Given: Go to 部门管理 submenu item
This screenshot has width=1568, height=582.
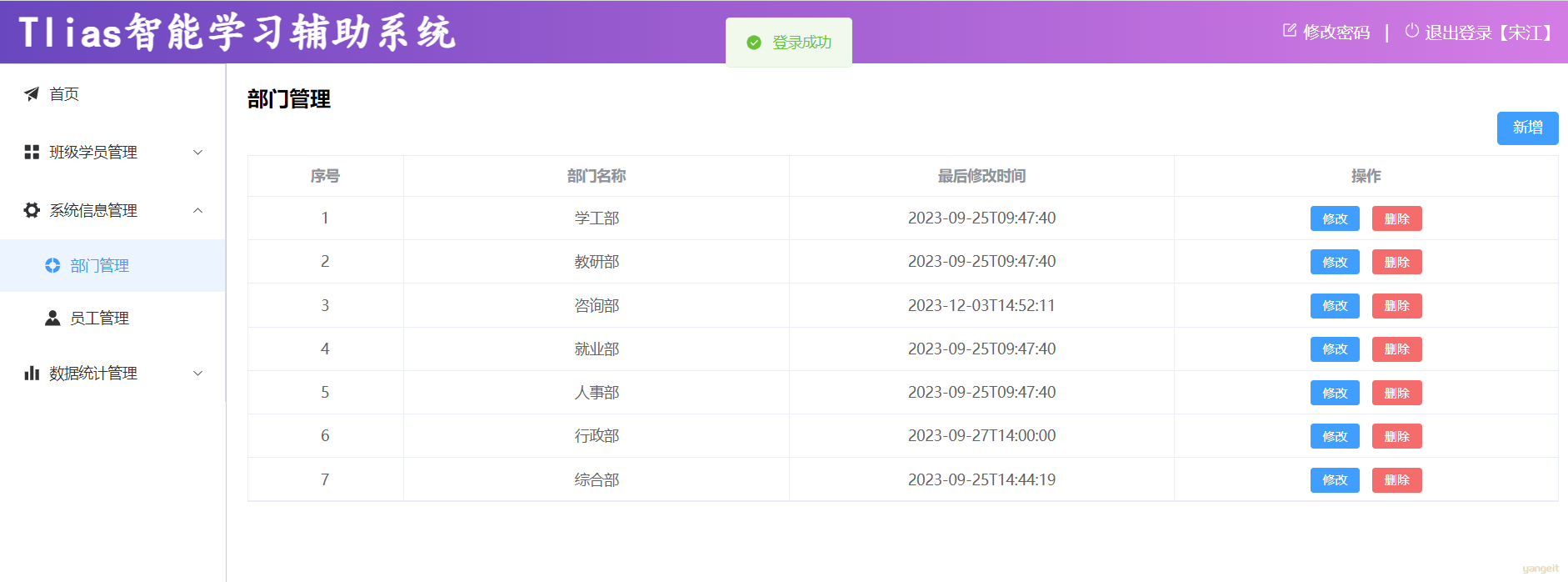Looking at the screenshot, I should click(112, 265).
